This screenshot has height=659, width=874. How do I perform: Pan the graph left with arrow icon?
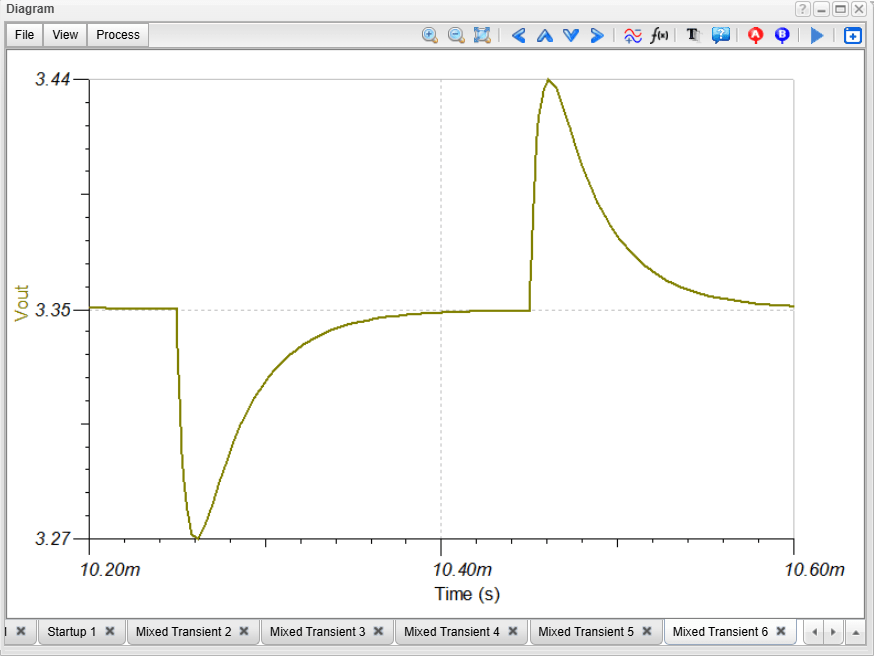pos(518,35)
